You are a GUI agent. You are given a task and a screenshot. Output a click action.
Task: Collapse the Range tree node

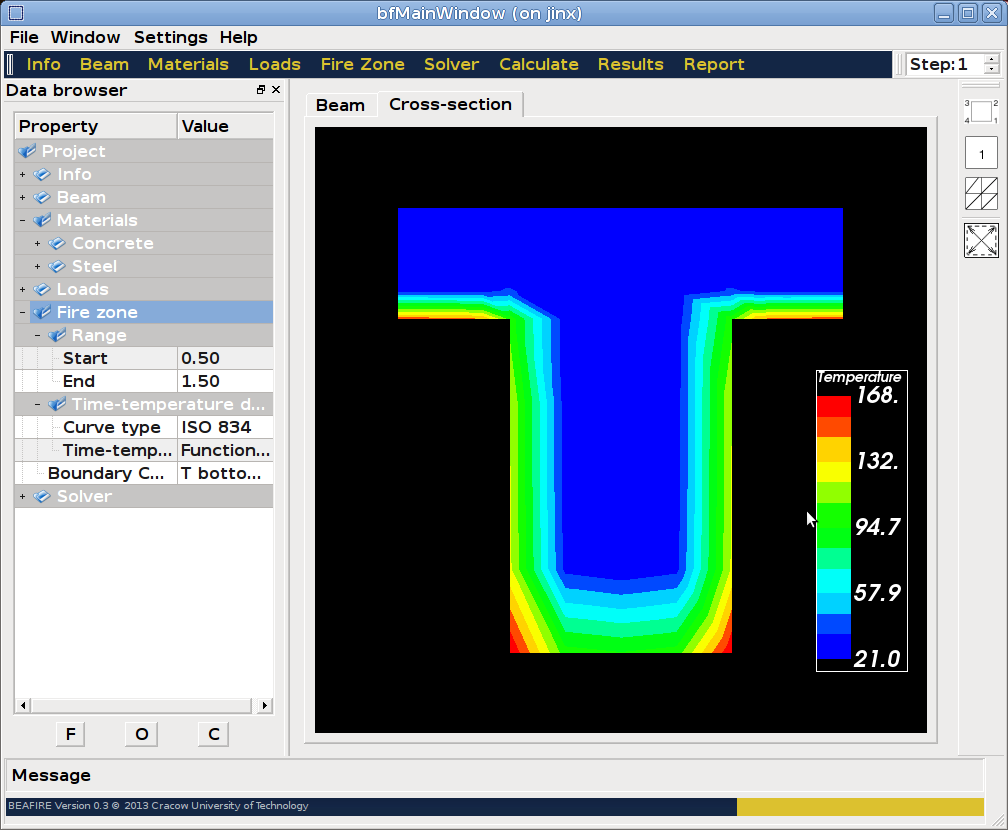tap(38, 336)
